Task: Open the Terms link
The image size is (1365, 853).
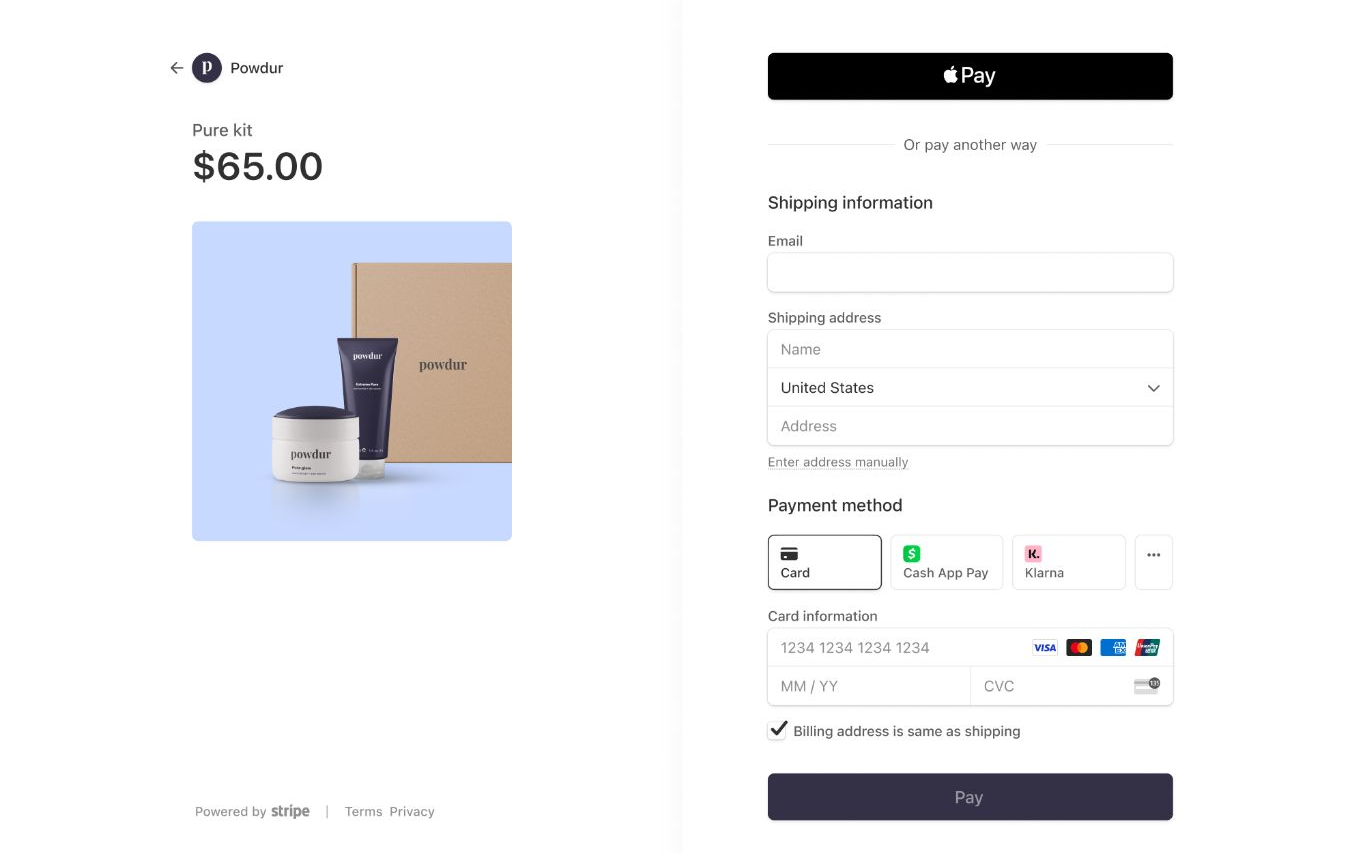Action: 363,812
